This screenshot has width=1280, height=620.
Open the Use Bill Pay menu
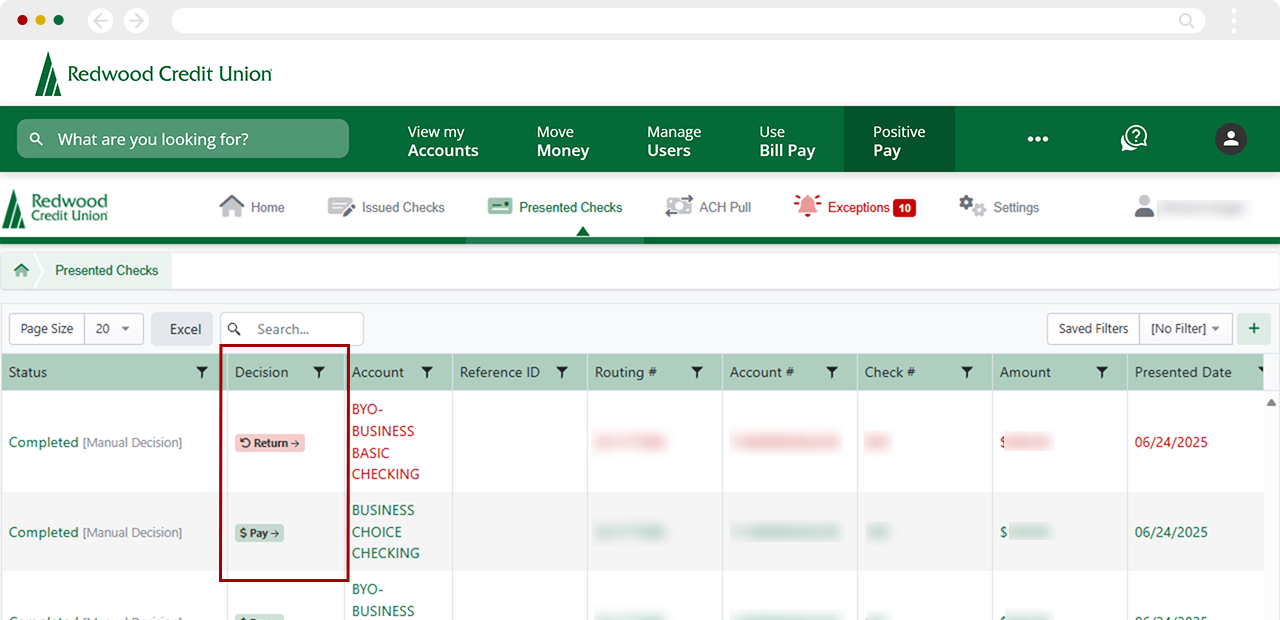787,141
